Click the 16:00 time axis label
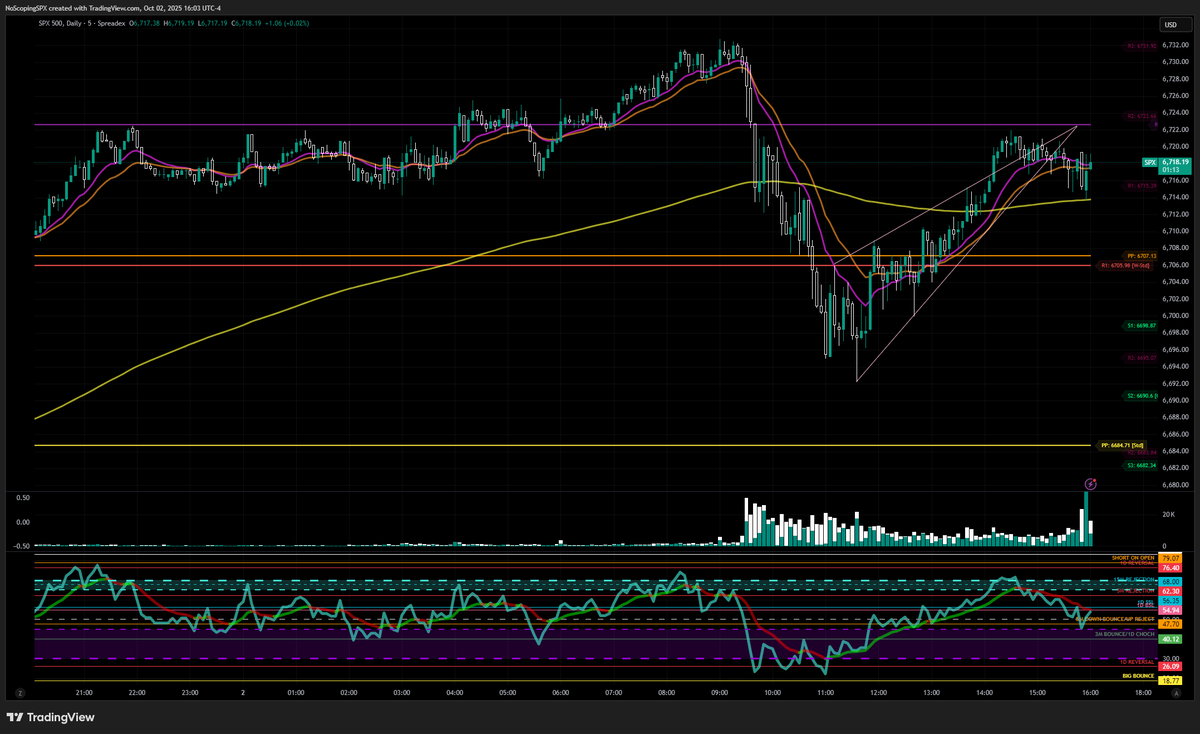 point(1089,691)
